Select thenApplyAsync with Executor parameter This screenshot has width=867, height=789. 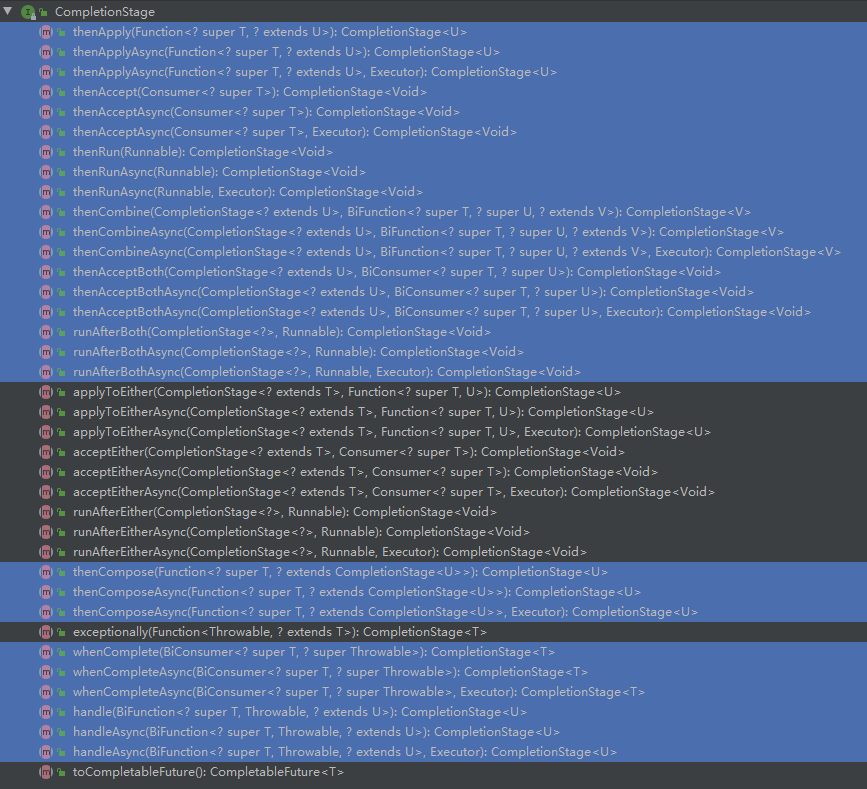click(315, 72)
